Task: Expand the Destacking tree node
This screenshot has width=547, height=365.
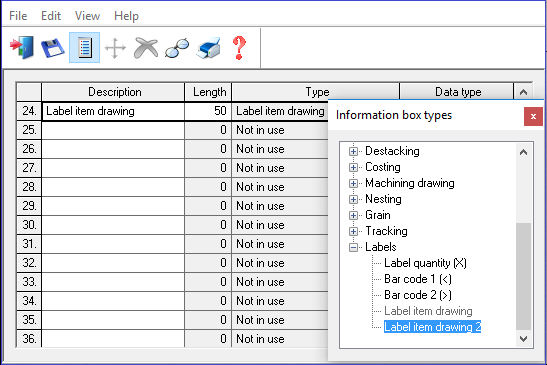Action: click(x=353, y=151)
